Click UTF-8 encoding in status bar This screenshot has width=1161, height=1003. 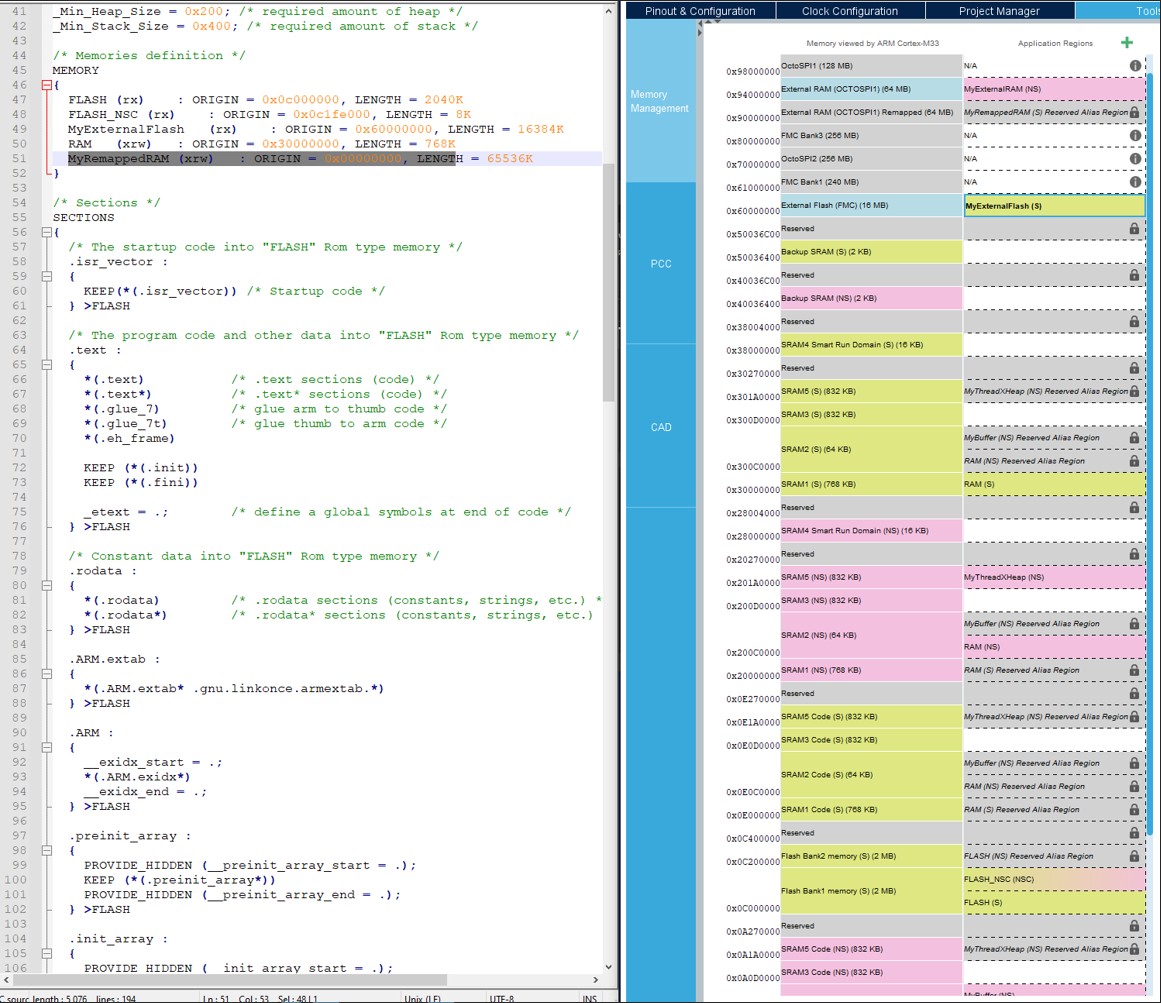(x=501, y=999)
